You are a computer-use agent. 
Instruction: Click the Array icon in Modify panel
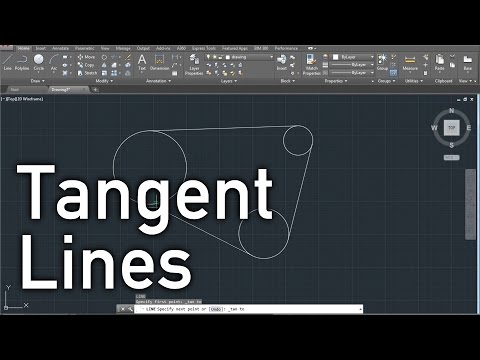click(114, 73)
